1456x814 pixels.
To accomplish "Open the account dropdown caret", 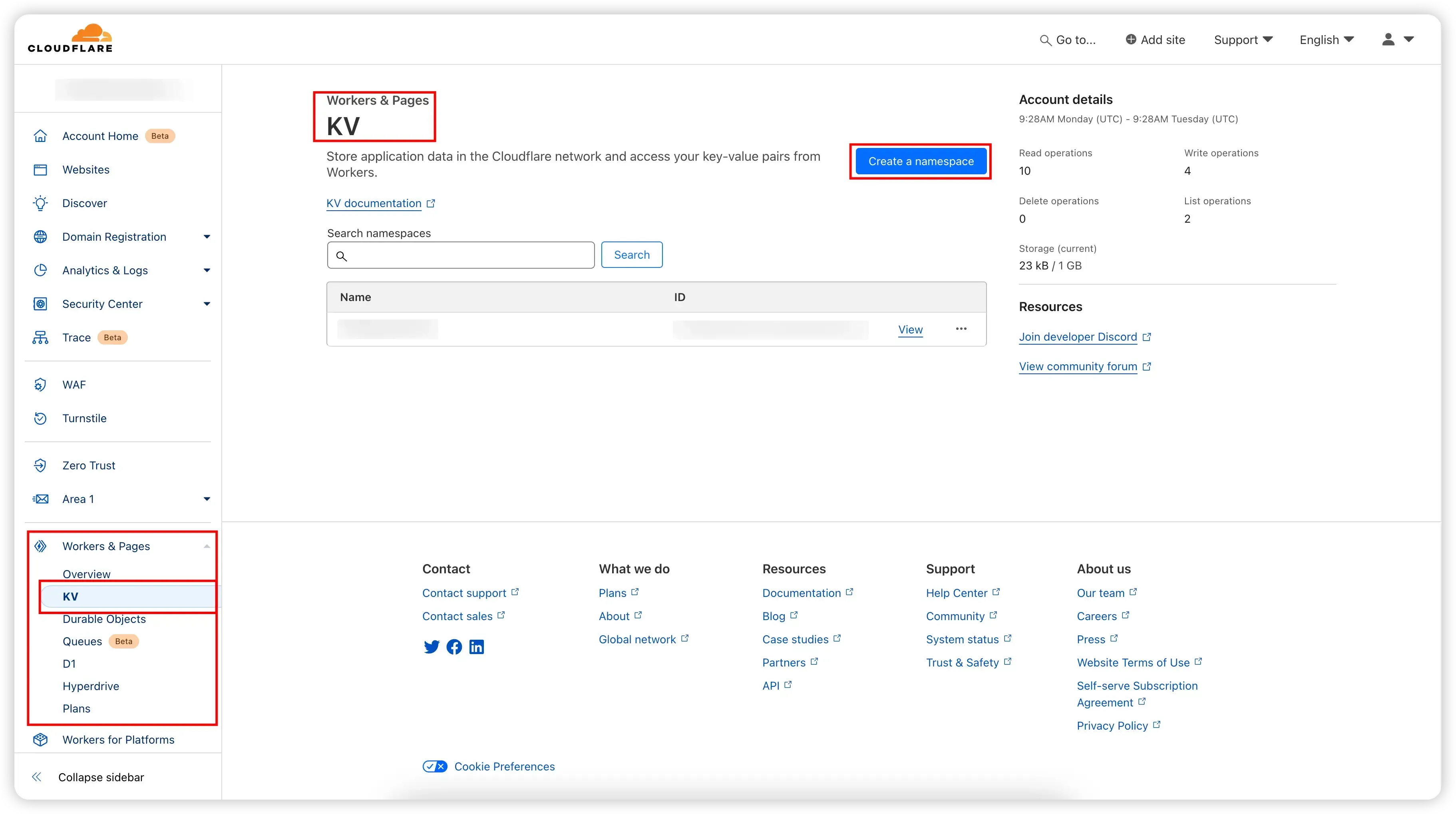I will 1409,39.
